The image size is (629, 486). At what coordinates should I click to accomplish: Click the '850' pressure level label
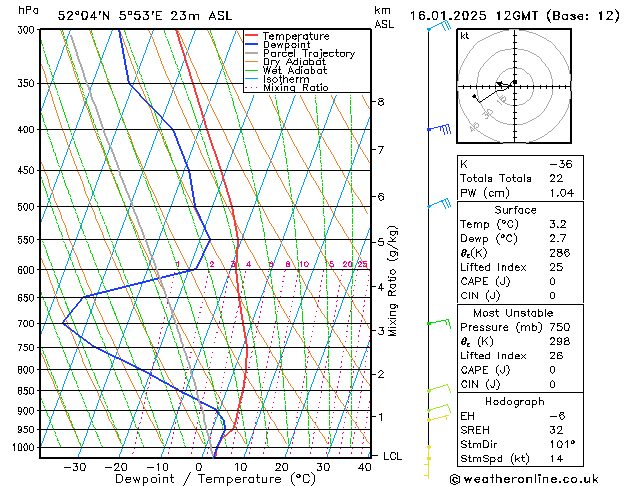[28, 391]
